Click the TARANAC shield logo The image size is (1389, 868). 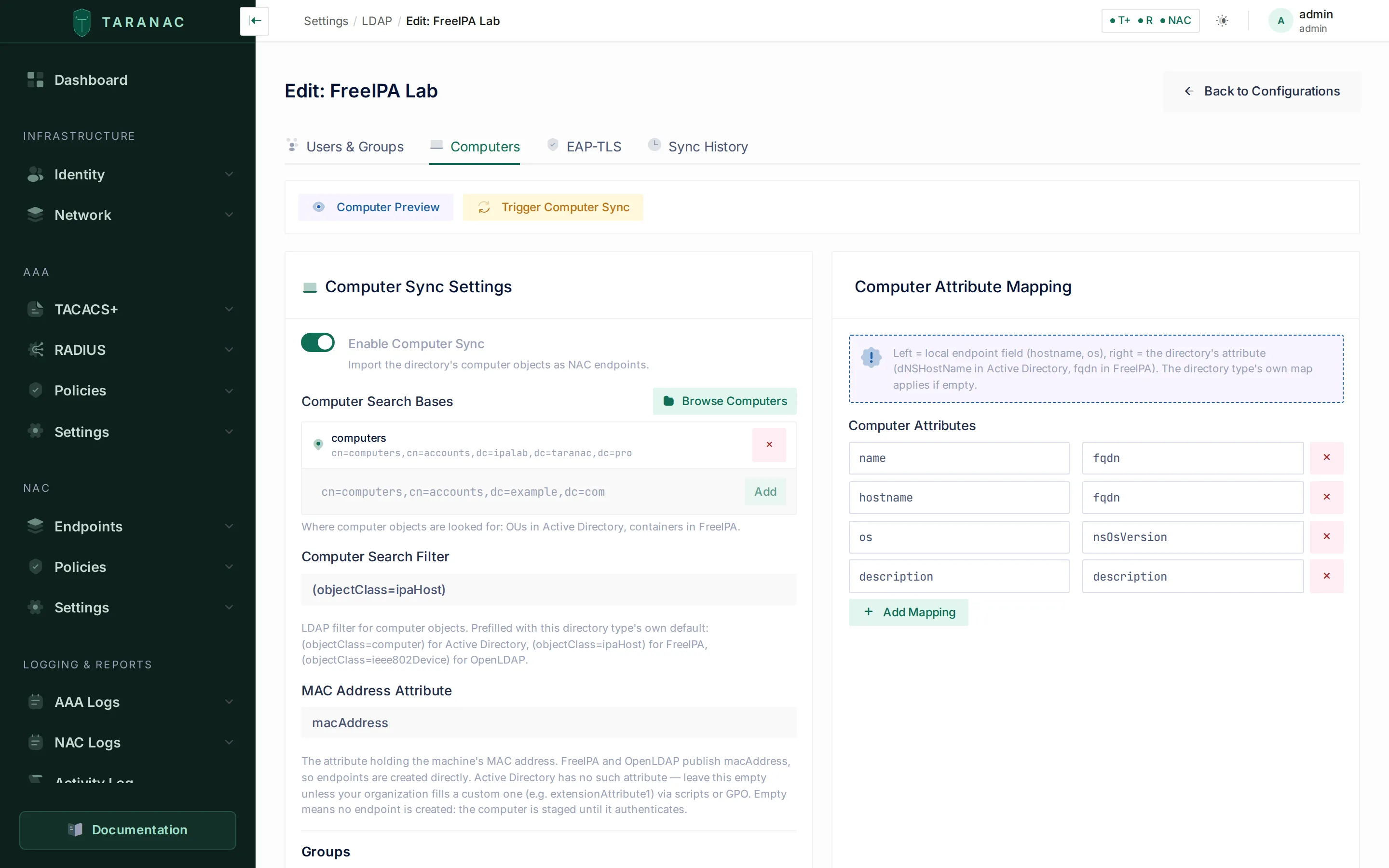click(x=82, y=22)
